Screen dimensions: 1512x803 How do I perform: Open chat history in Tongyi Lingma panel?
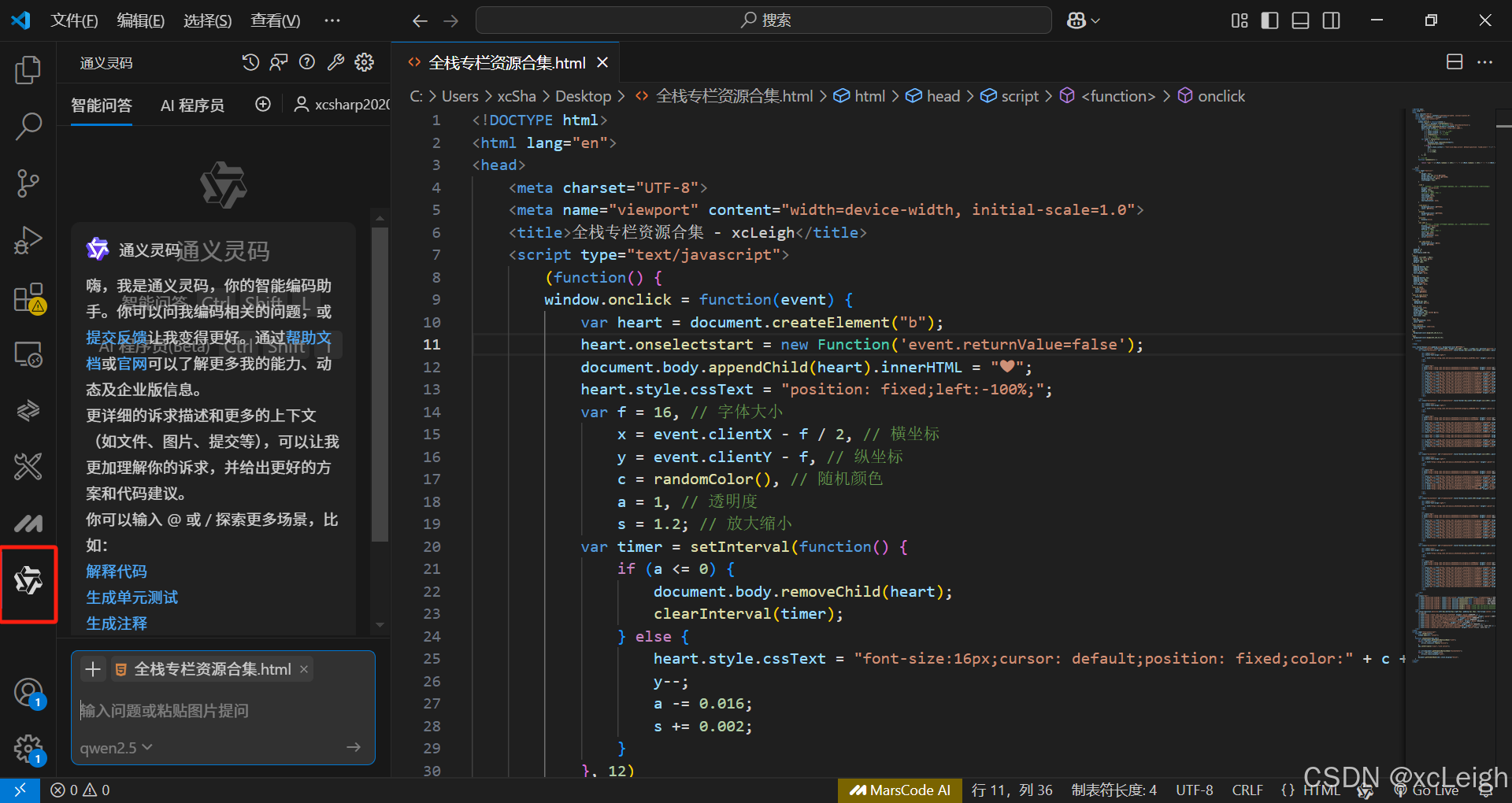coord(250,62)
